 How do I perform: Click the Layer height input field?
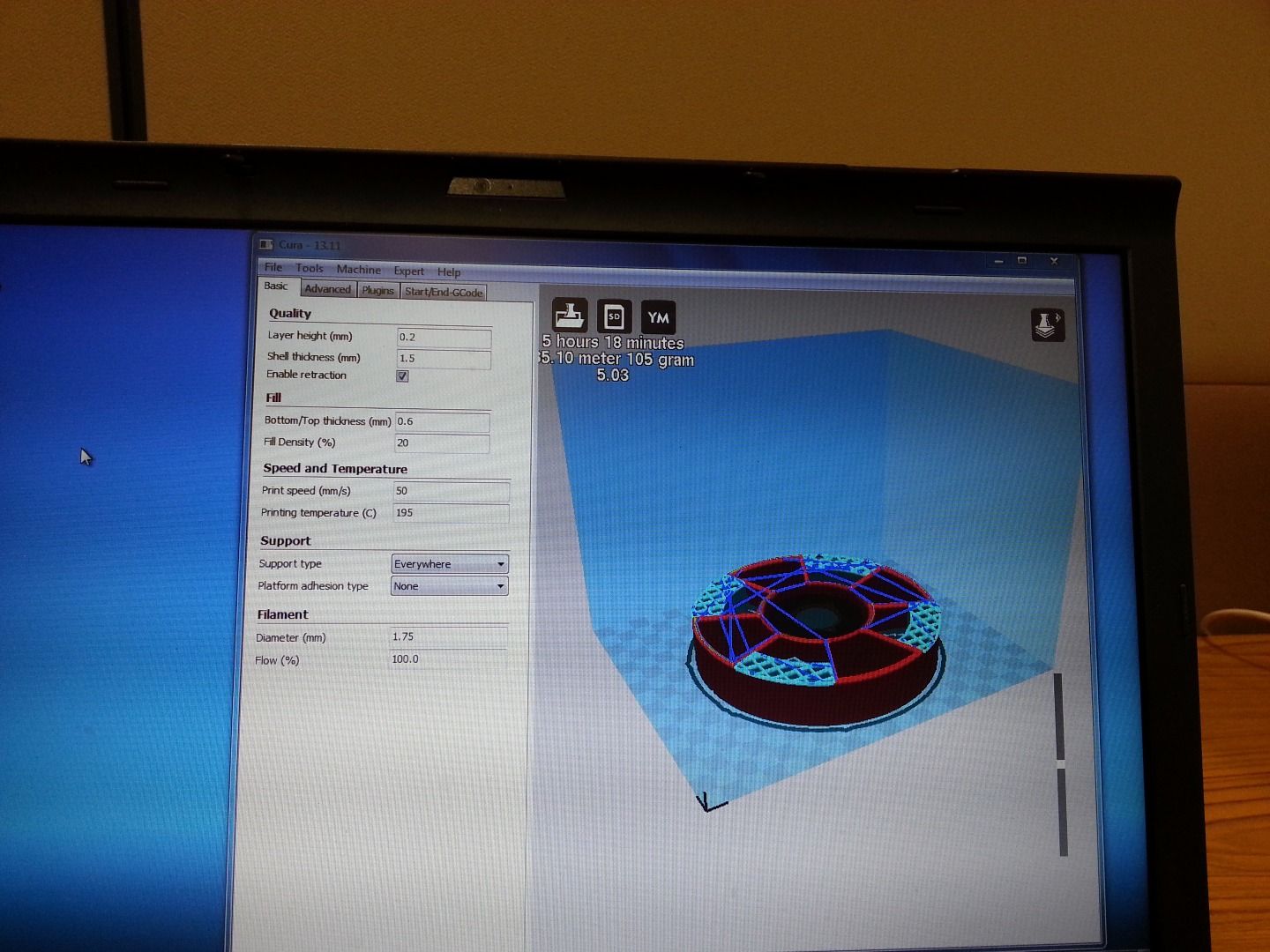click(444, 338)
